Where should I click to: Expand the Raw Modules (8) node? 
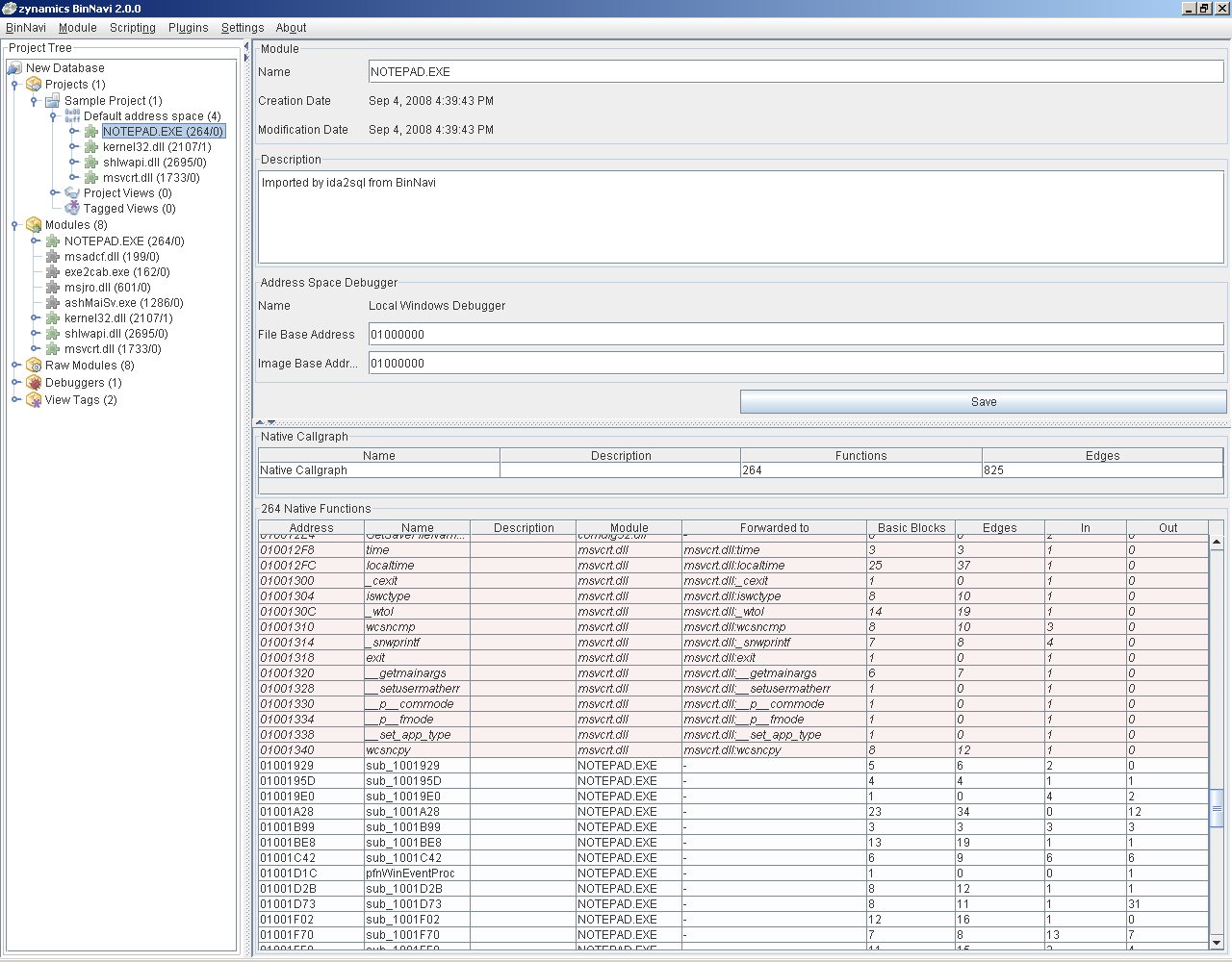pos(15,366)
